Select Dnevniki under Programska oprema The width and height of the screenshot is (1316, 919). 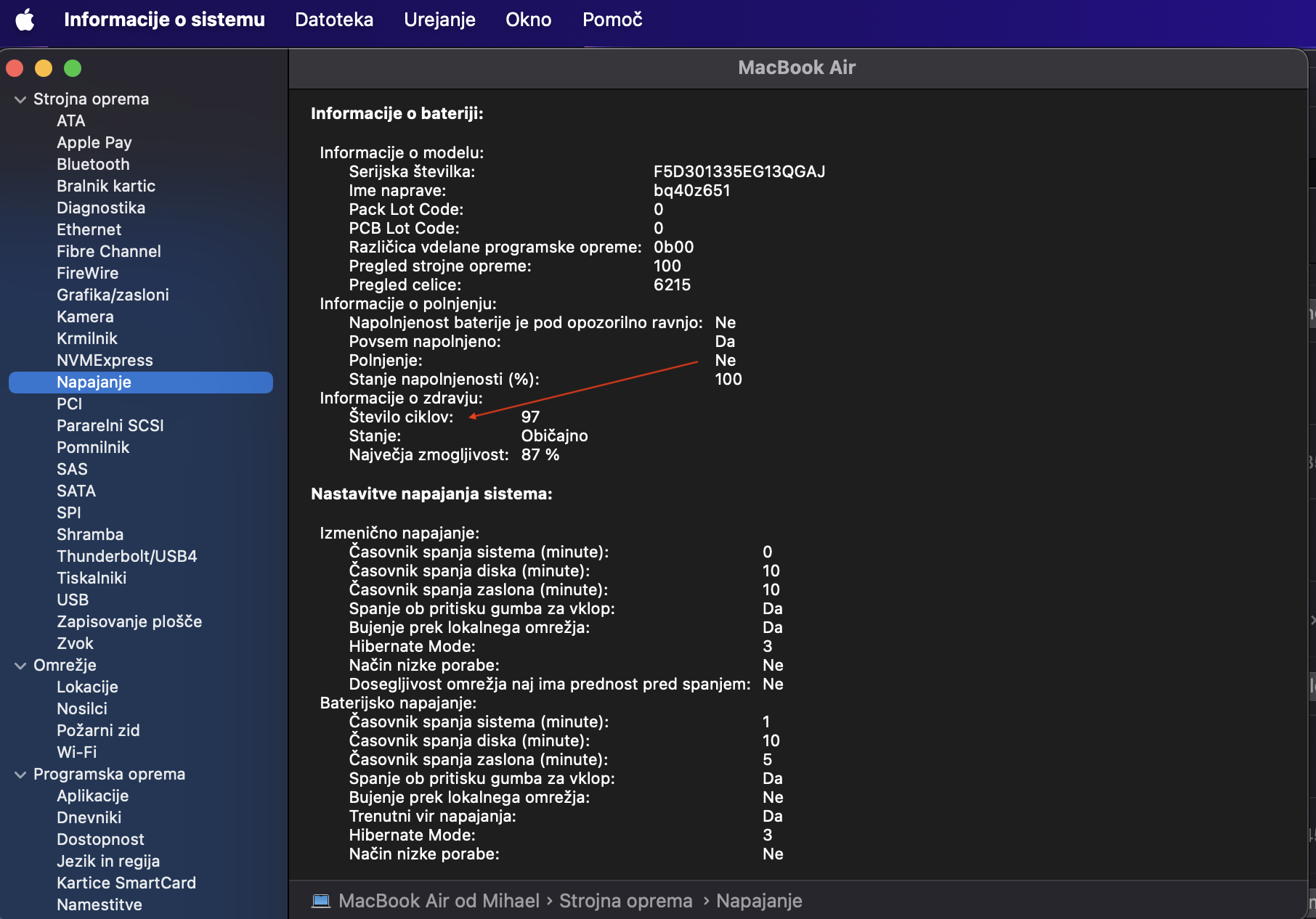click(89, 817)
